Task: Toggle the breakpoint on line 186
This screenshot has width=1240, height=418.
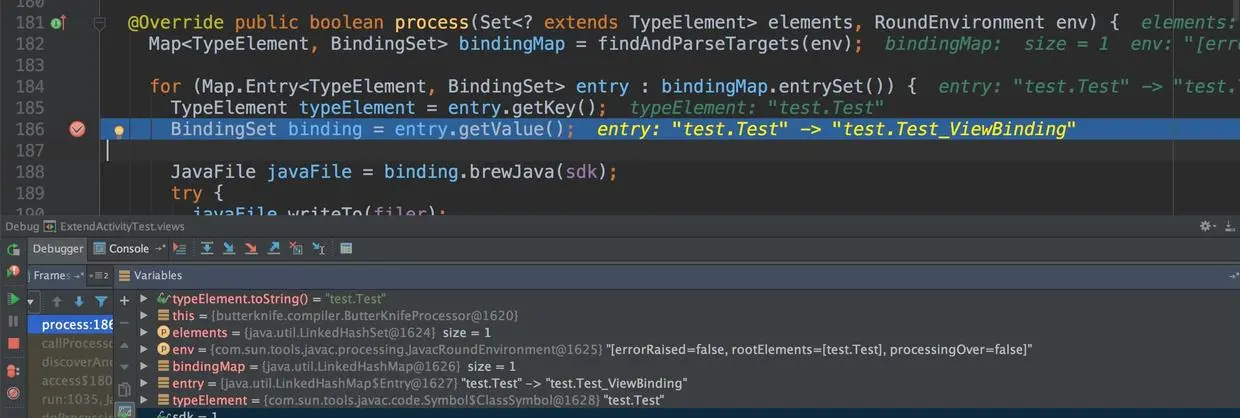Action: [x=77, y=129]
